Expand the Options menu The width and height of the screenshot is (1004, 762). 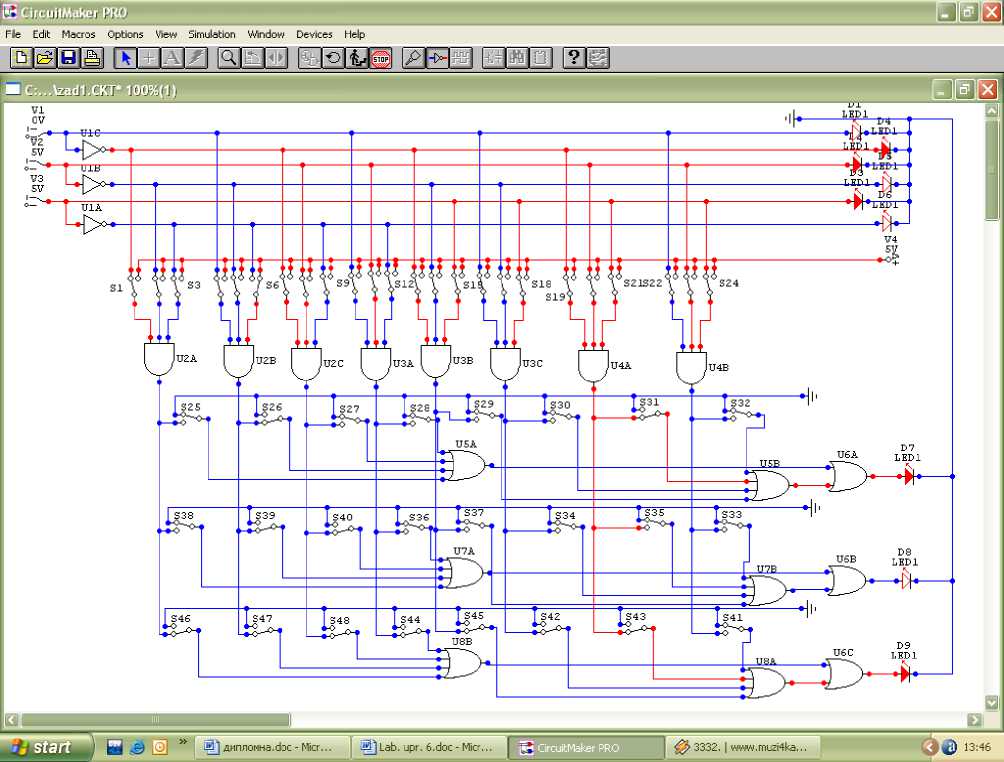[x=126, y=34]
